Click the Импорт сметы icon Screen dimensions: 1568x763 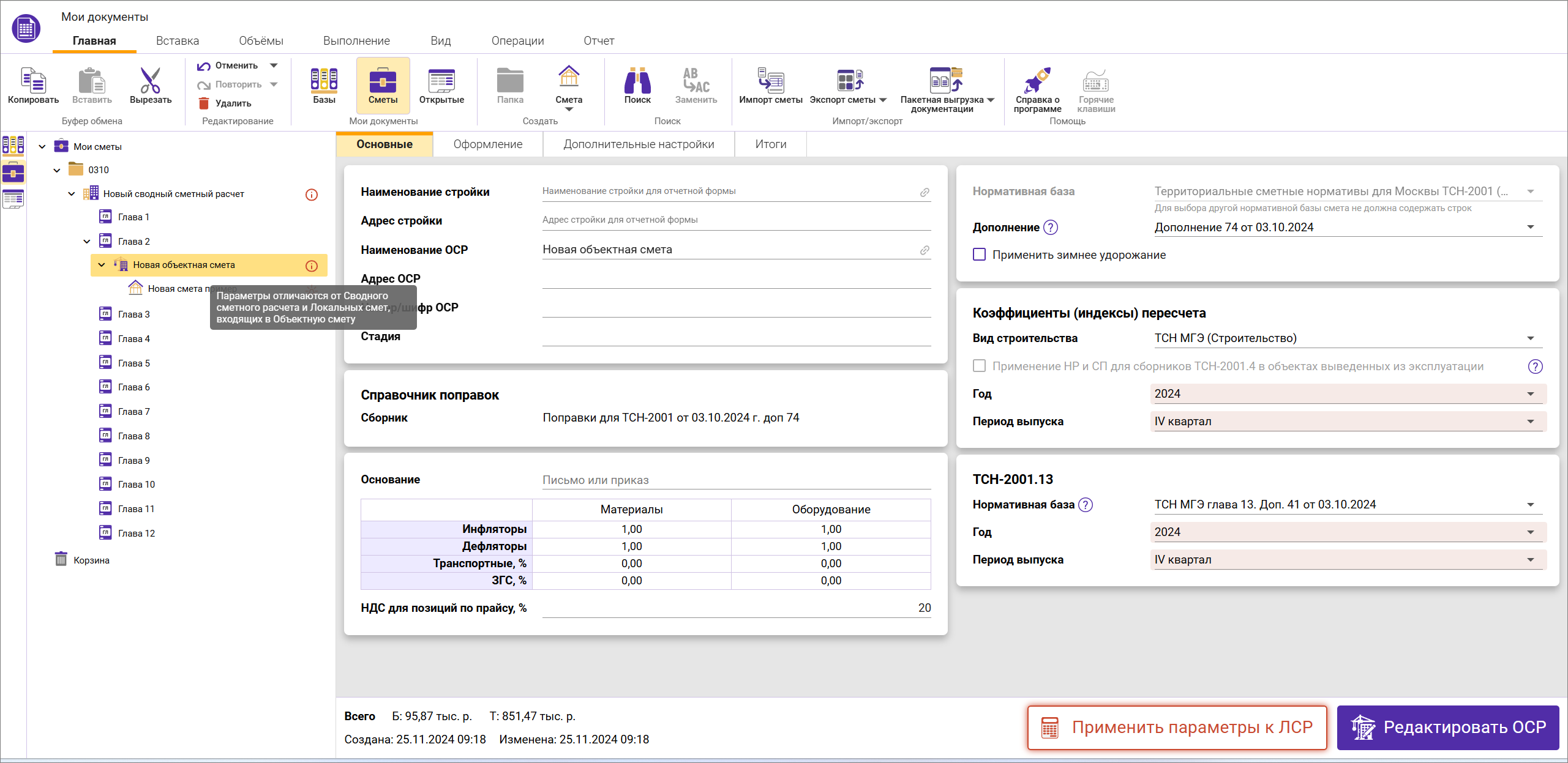[770, 81]
